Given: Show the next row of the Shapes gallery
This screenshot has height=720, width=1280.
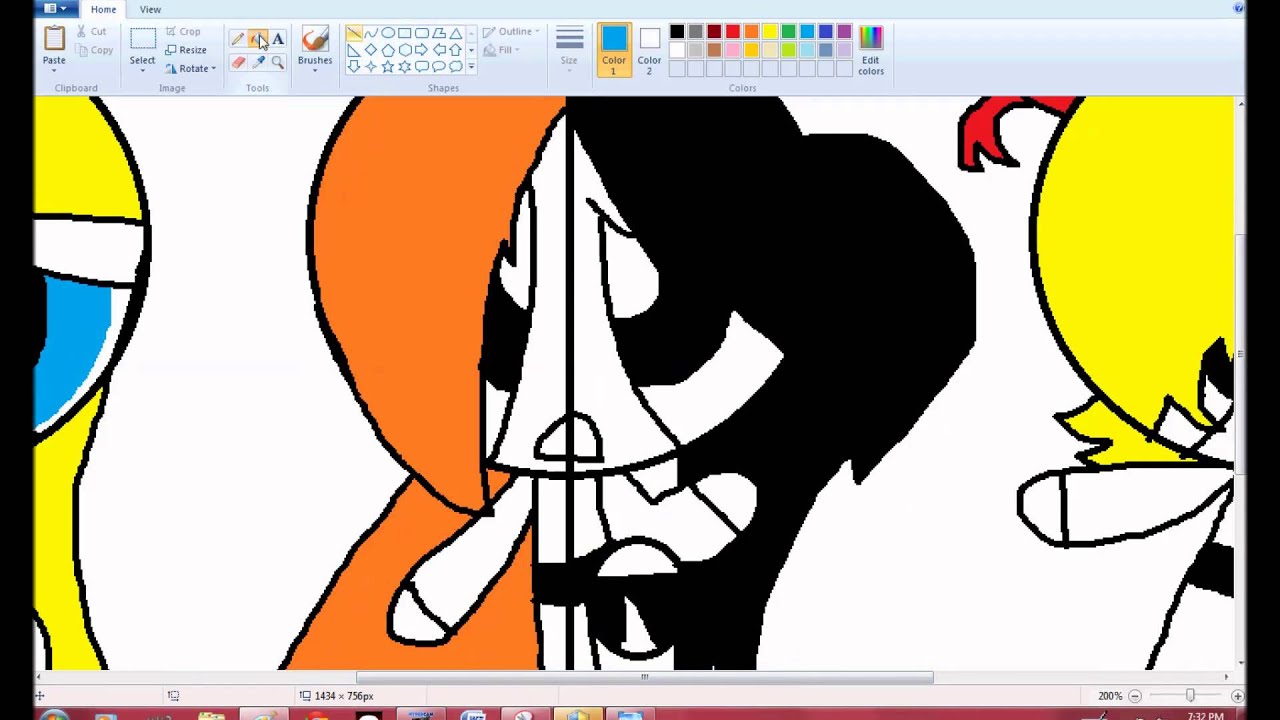Looking at the screenshot, I should point(471,50).
